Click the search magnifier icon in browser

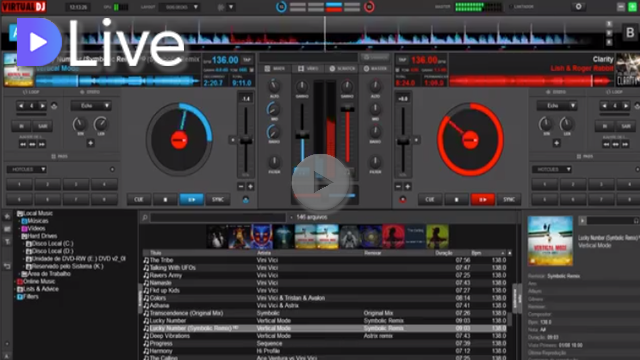[x=144, y=218]
